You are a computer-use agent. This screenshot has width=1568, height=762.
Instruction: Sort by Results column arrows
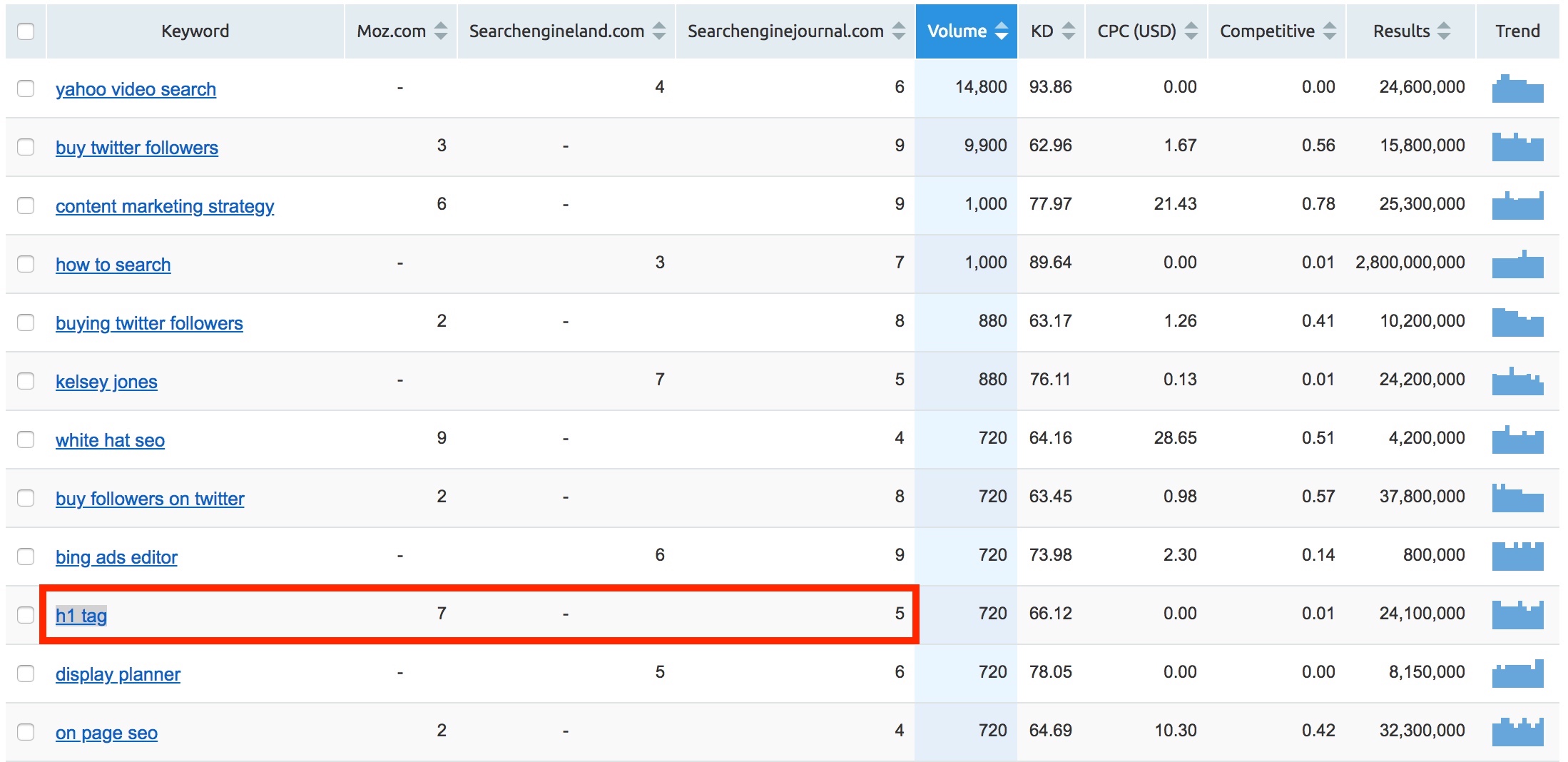click(1444, 31)
